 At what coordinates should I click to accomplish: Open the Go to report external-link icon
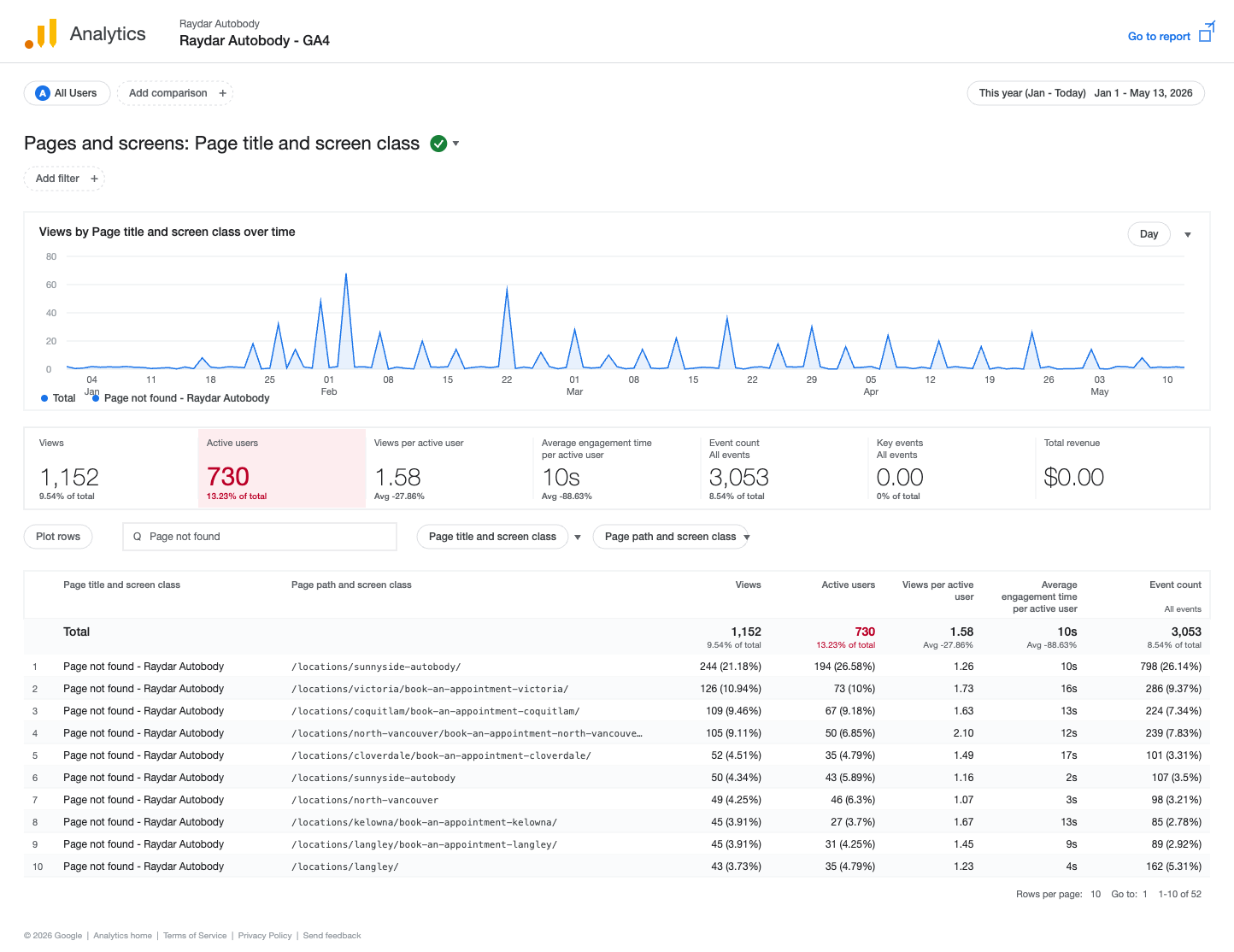1207,32
